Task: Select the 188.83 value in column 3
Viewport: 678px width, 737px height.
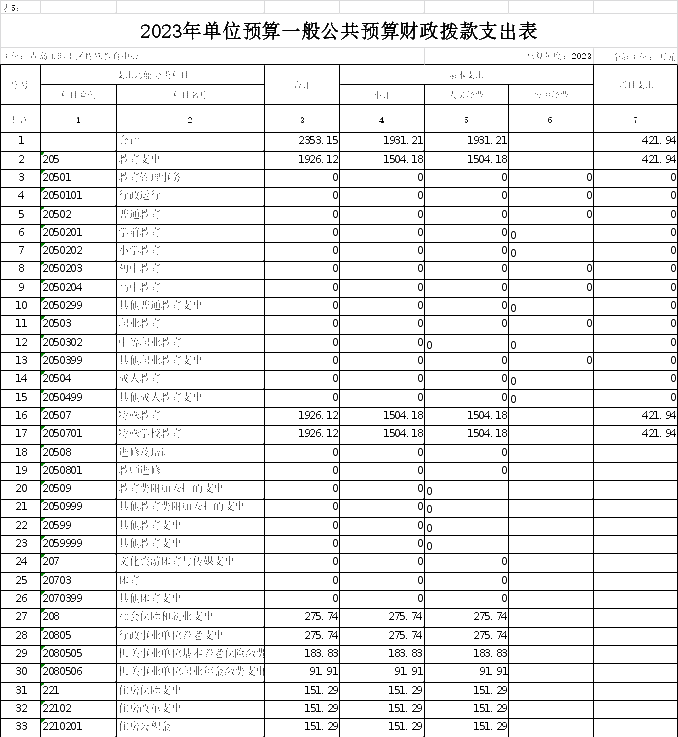Action: [x=302, y=653]
